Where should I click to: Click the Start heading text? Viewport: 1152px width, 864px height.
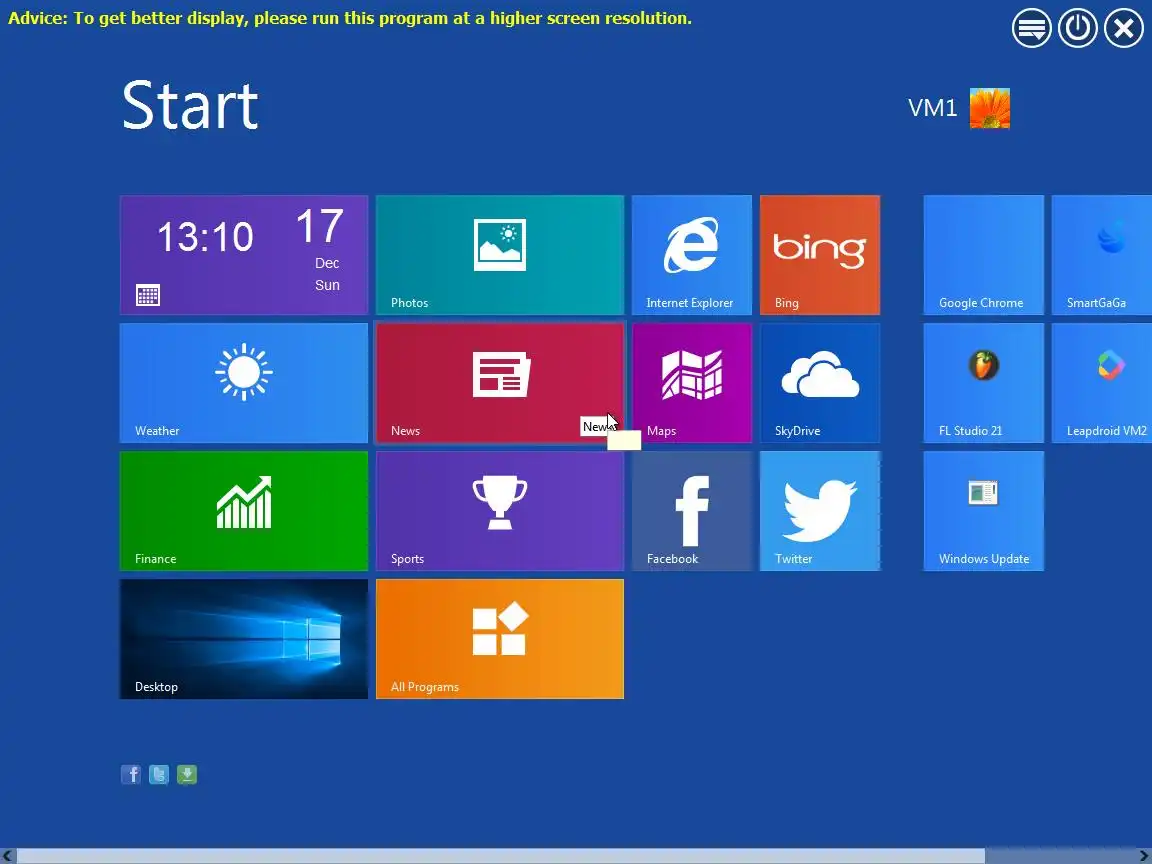[190, 106]
